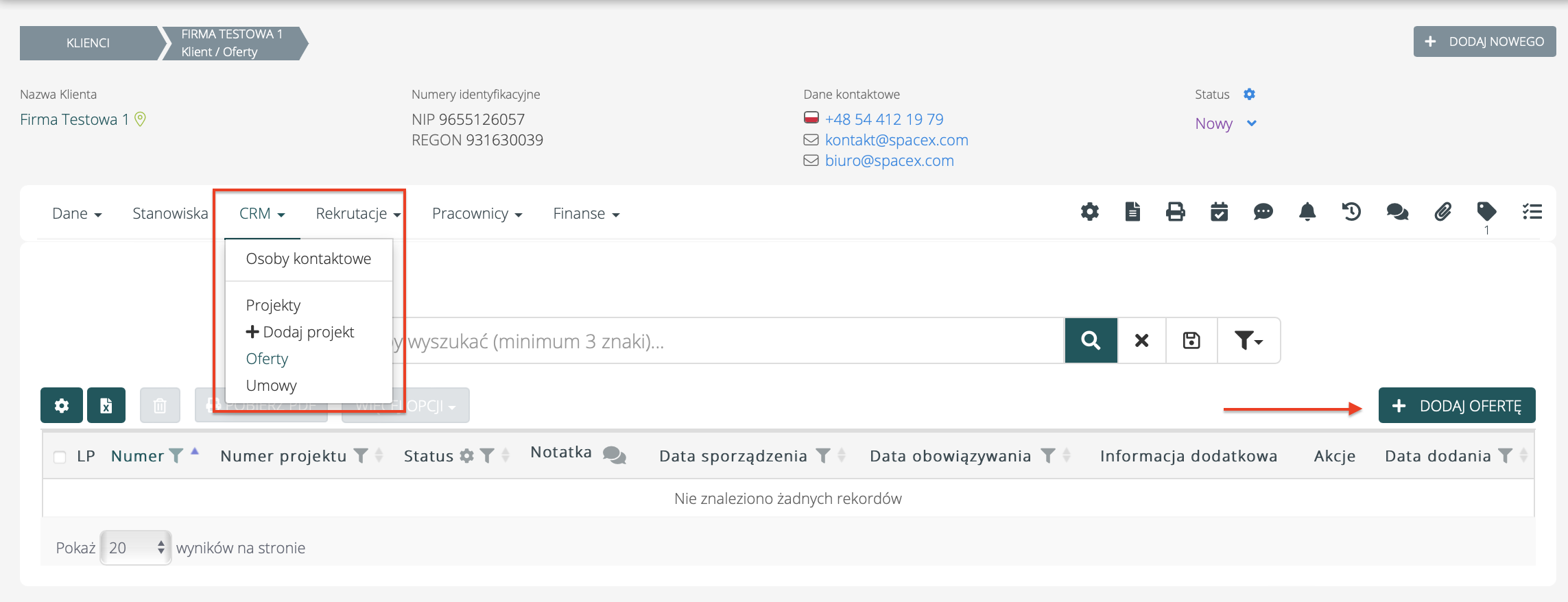Open the kontakt@spacex.com email link
This screenshot has width=1568, height=602.
point(896,140)
